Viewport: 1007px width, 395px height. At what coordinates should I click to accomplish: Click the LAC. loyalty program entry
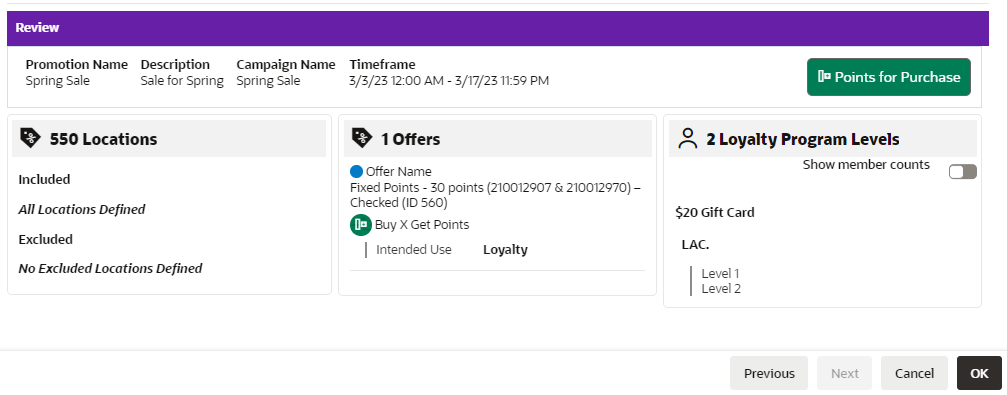pyautogui.click(x=695, y=245)
